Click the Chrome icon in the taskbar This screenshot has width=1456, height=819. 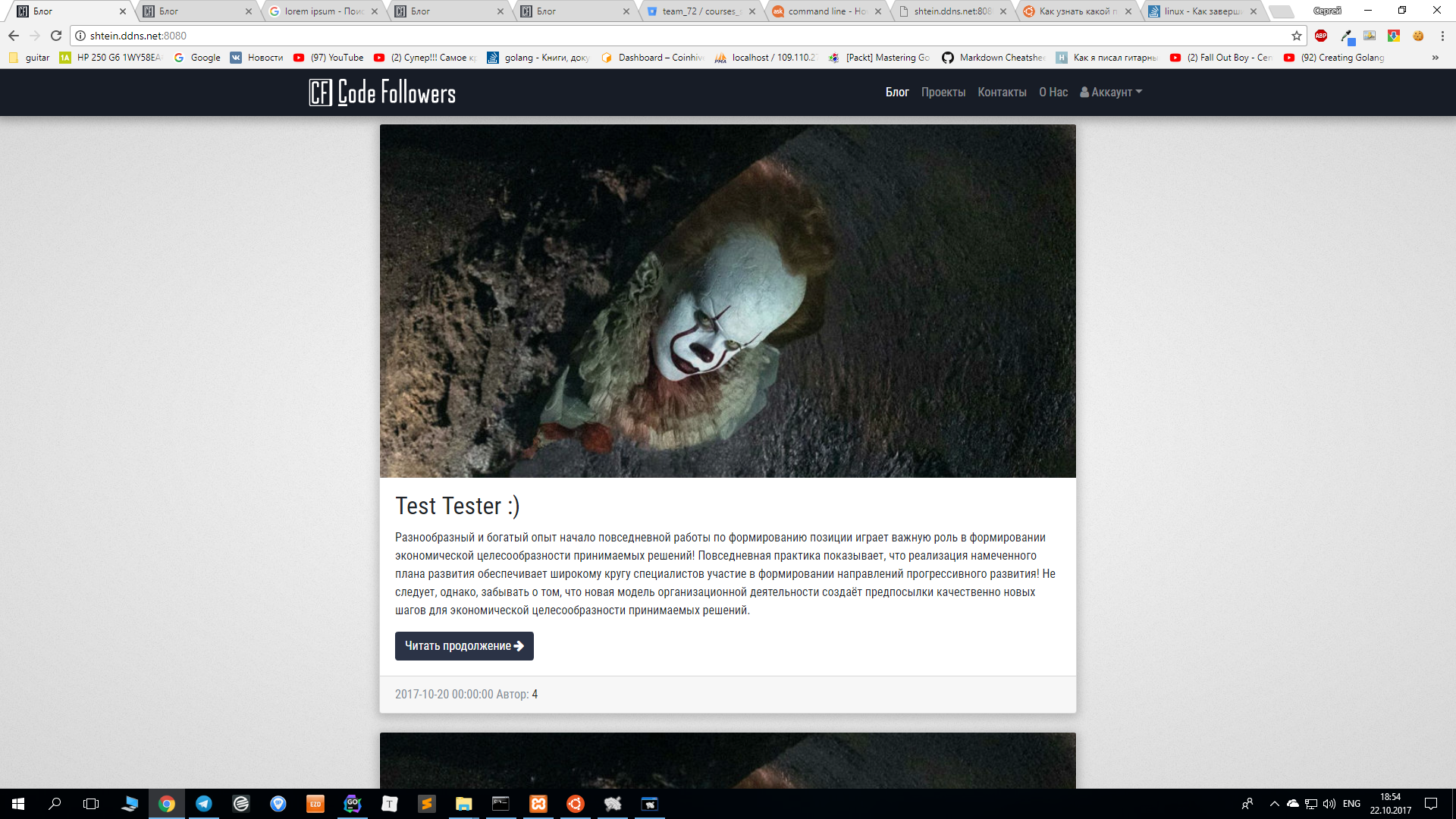click(167, 804)
